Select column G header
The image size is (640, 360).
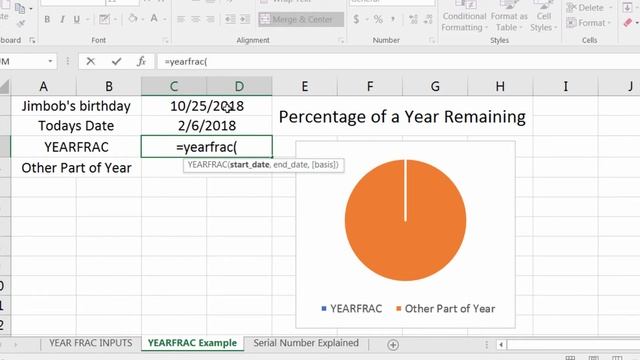click(435, 87)
